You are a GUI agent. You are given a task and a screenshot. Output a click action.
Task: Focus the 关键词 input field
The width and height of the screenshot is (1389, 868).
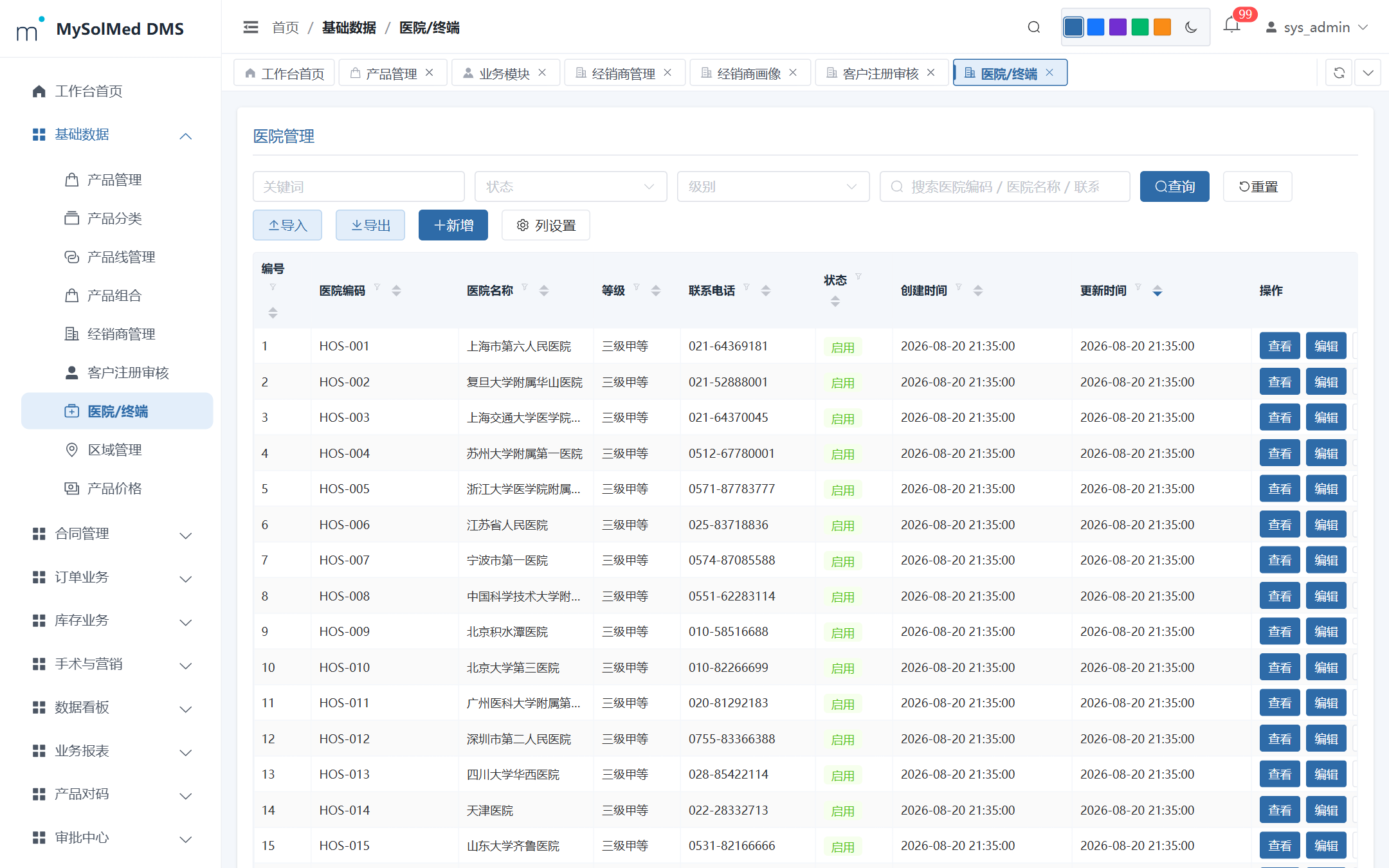(359, 186)
